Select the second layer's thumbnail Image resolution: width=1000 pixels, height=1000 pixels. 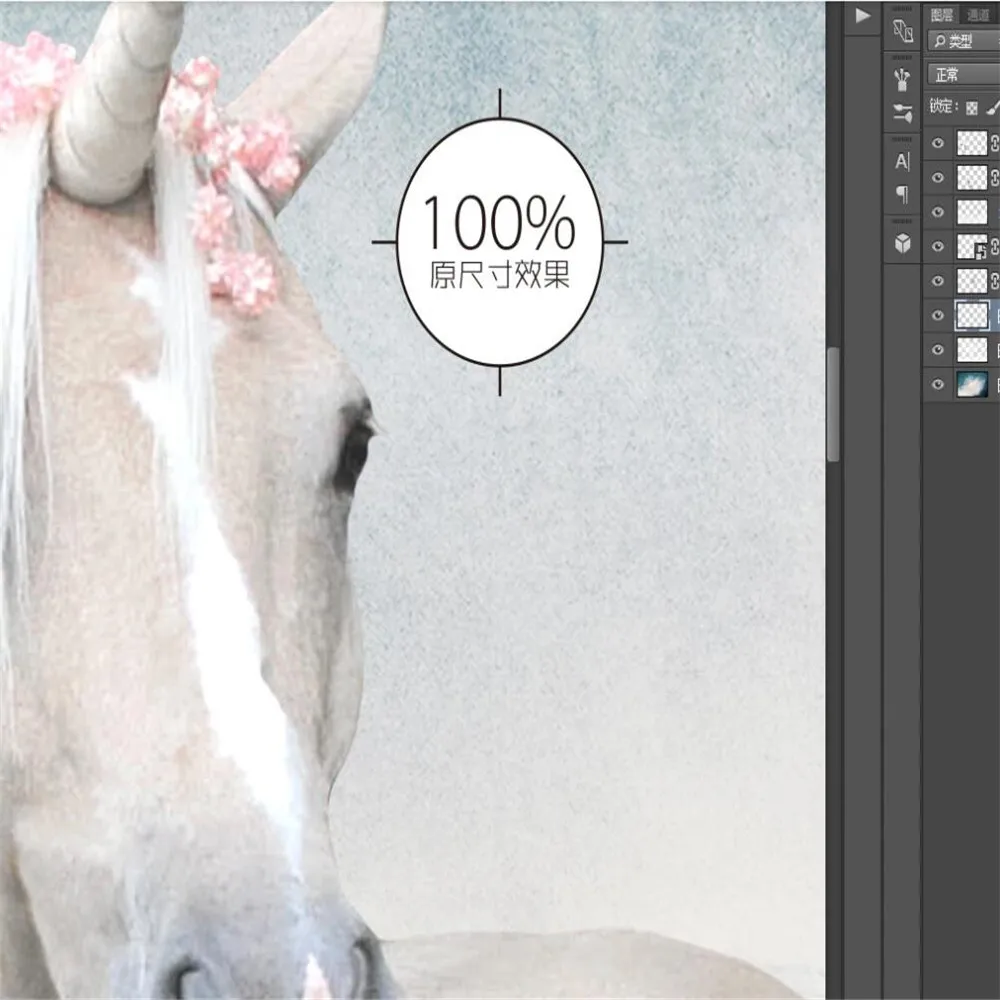pyautogui.click(x=972, y=177)
